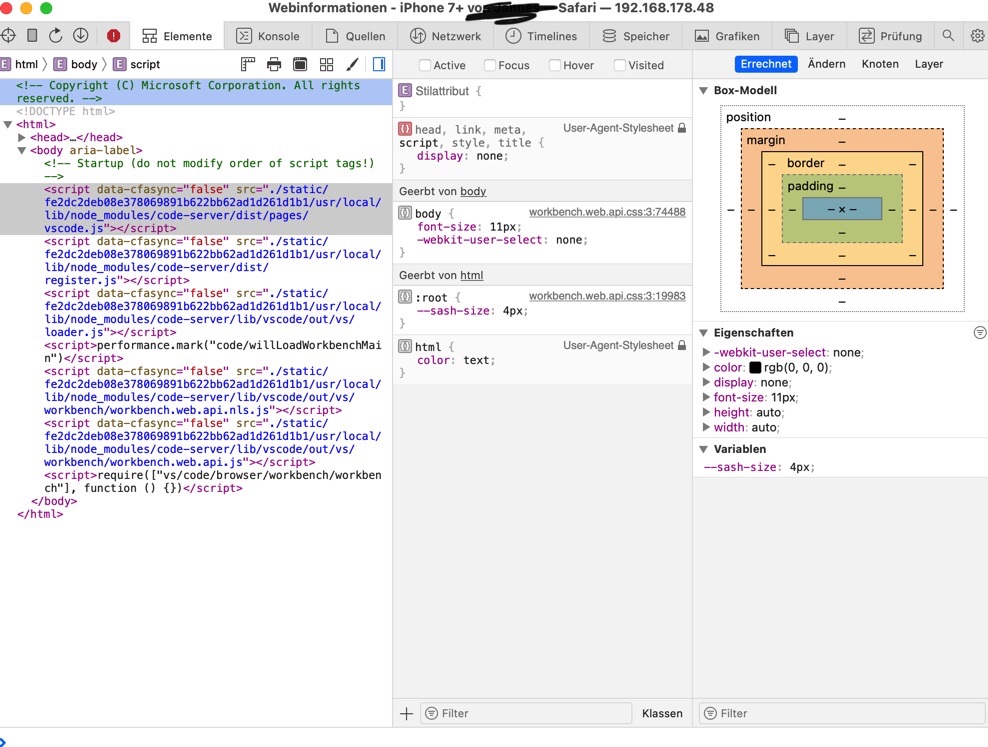Screen dimensions: 988x747
Task: Open the Grafiken tab
Action: [727, 36]
